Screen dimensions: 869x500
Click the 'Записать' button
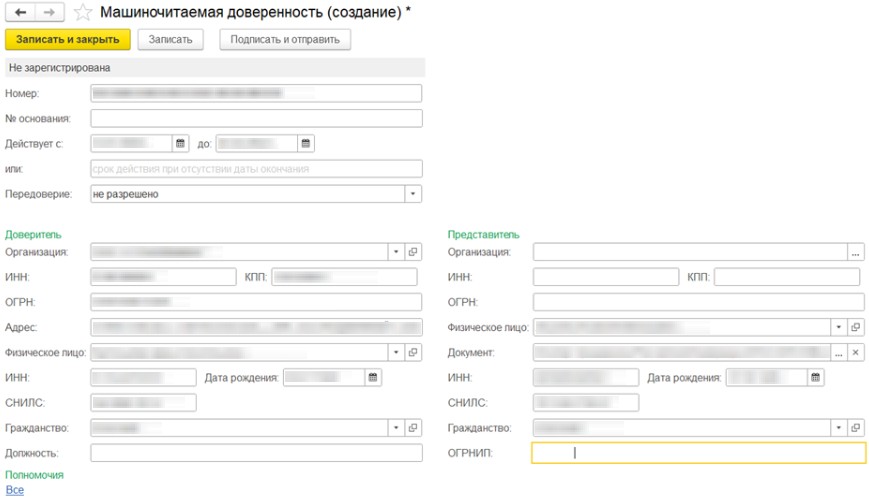(170, 39)
